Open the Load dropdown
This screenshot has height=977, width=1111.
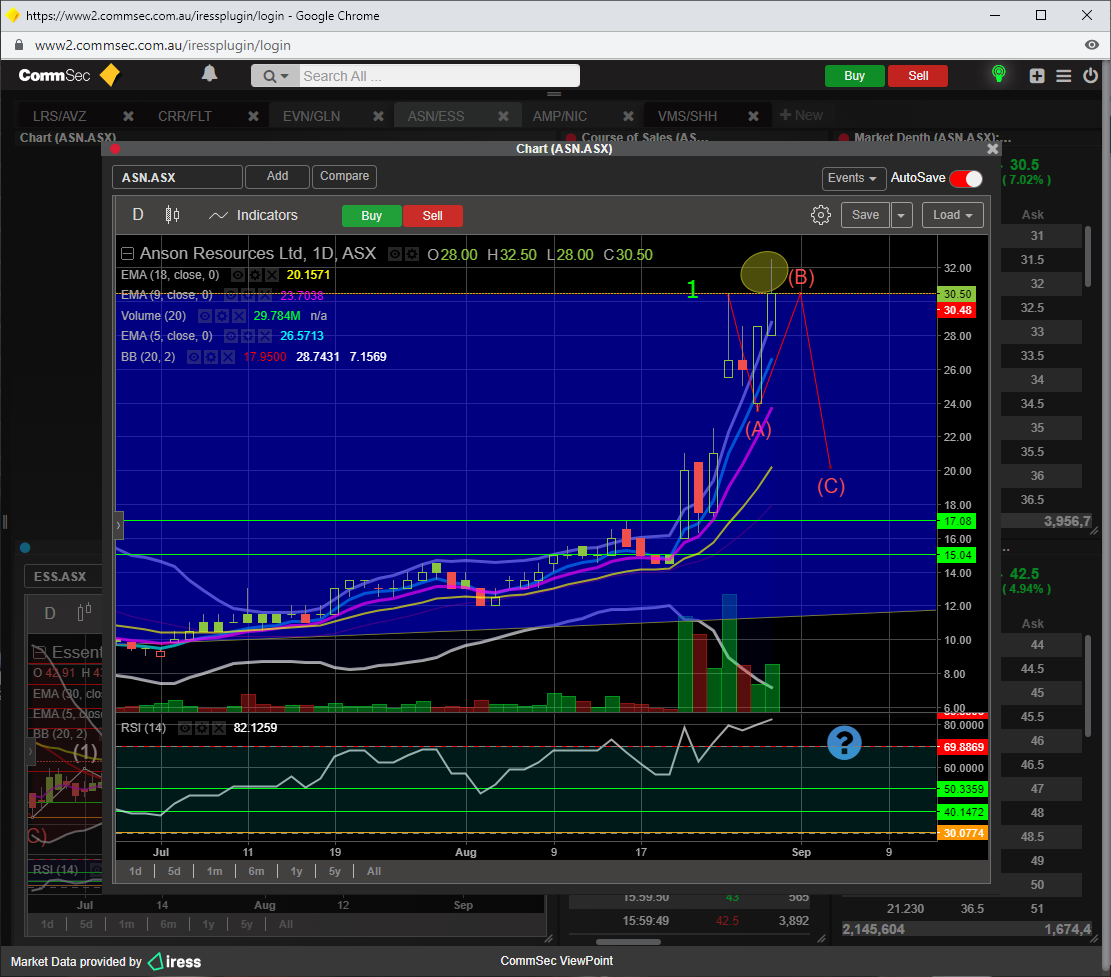click(953, 215)
